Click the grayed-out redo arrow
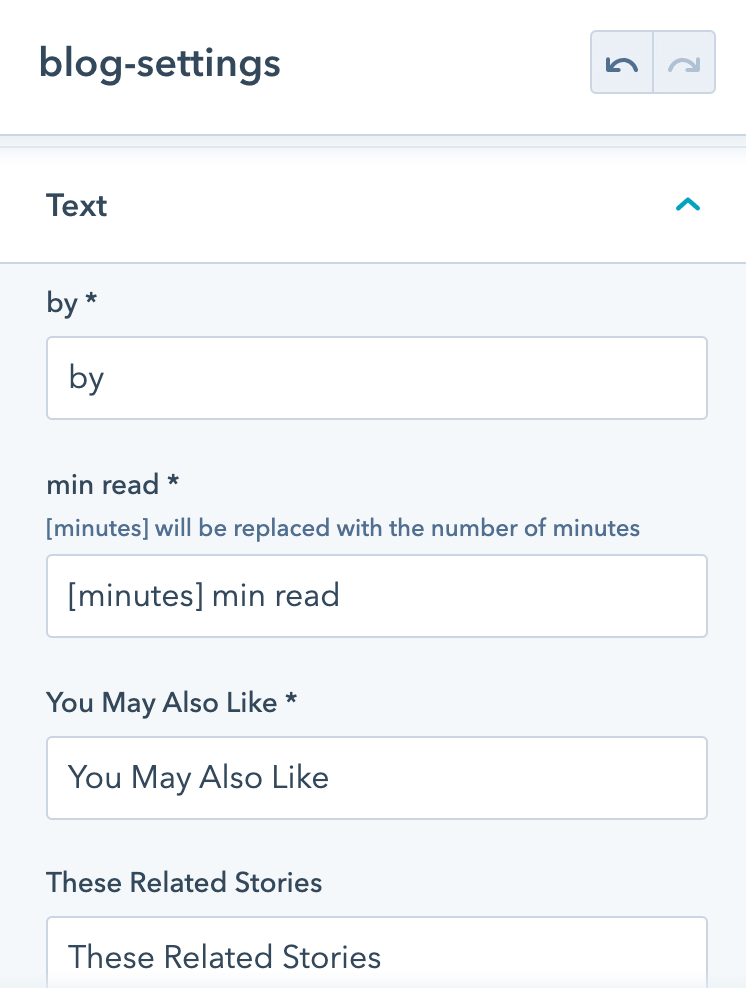The height and width of the screenshot is (988, 746). 684,62
